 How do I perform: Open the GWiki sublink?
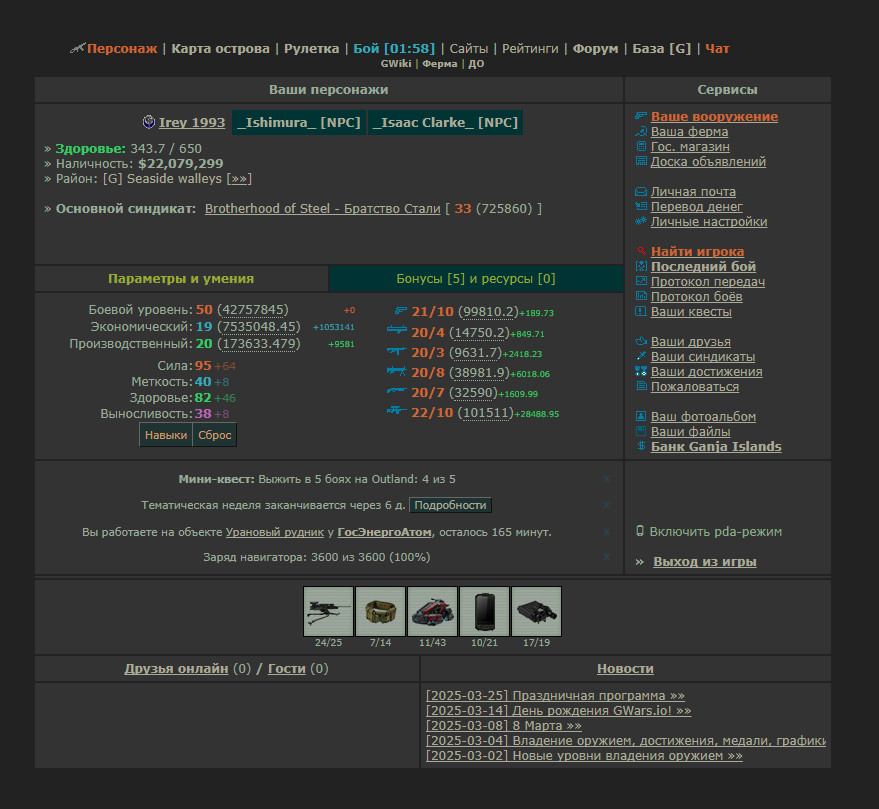click(396, 64)
